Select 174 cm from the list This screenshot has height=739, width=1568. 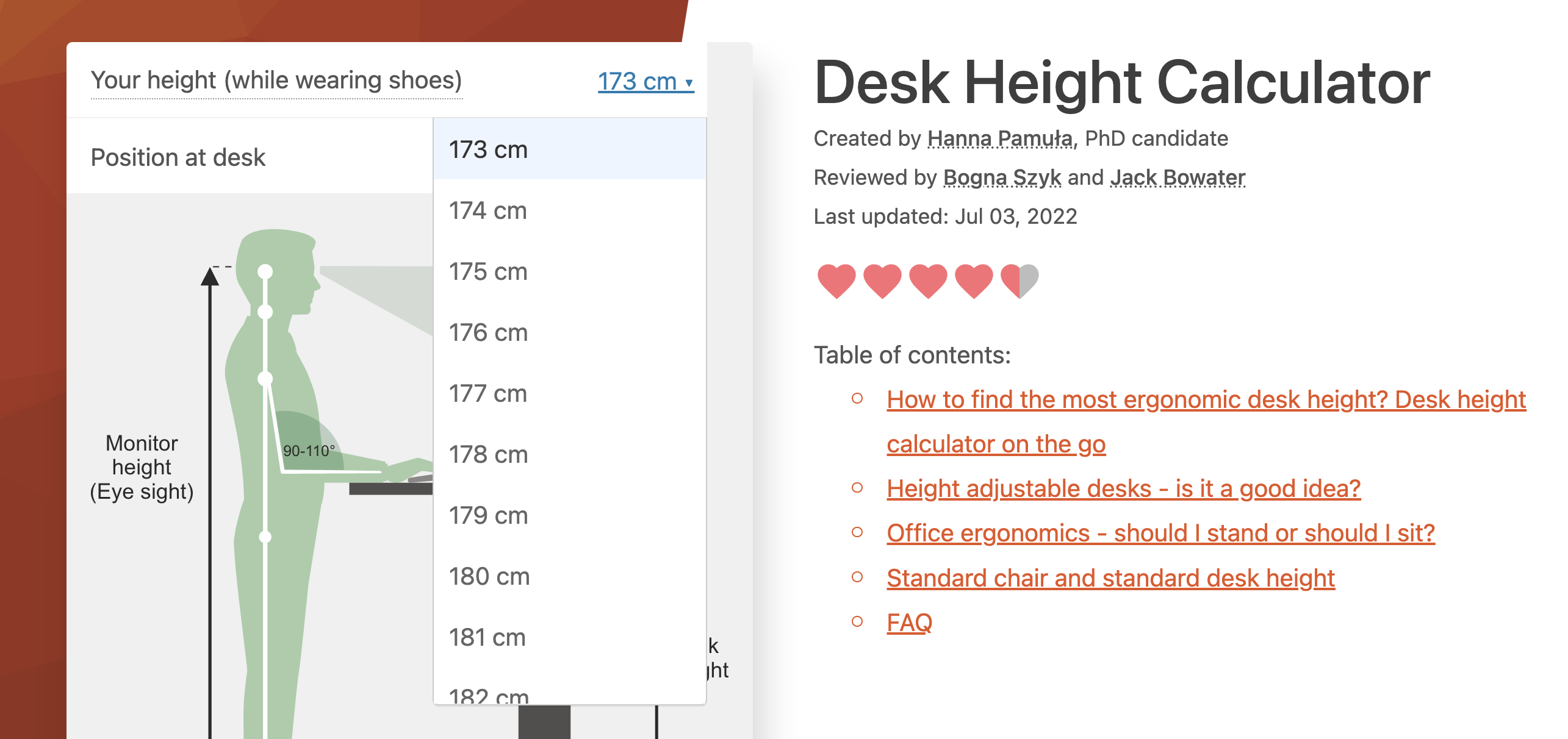coord(488,211)
